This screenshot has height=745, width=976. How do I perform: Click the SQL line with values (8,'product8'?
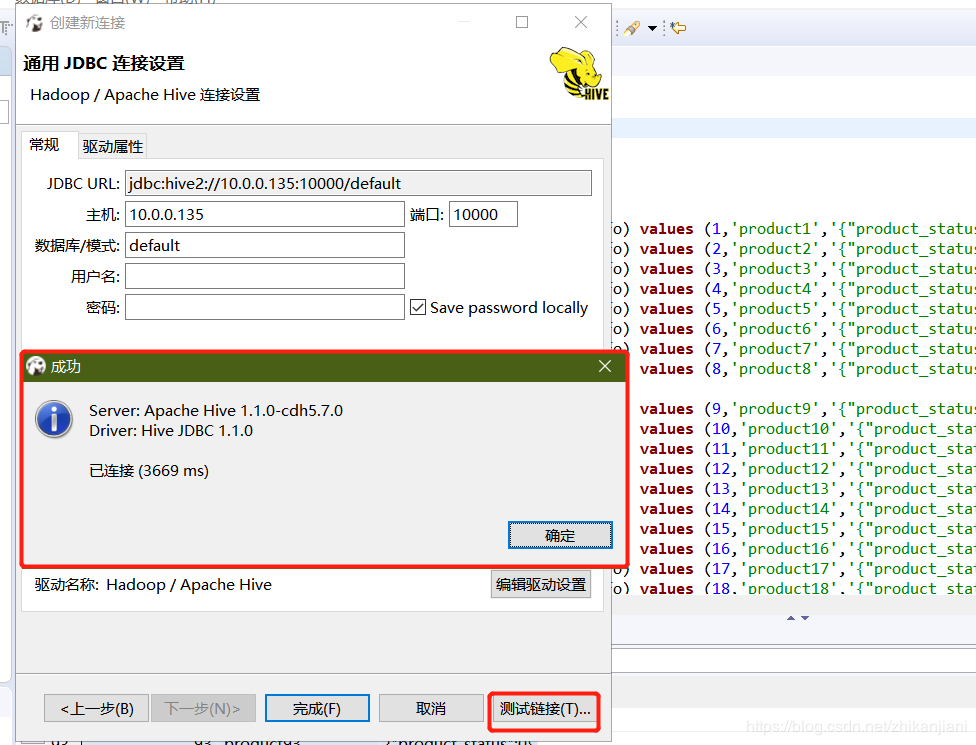807,369
